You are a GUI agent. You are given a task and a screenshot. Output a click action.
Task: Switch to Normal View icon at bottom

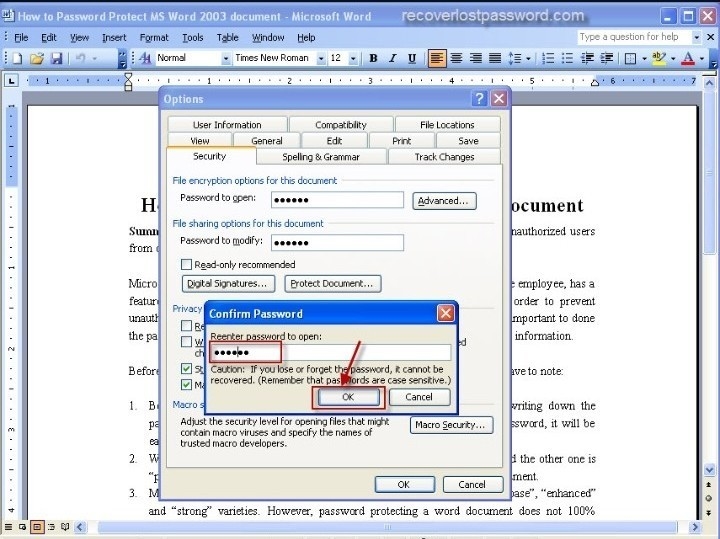[x=8, y=527]
